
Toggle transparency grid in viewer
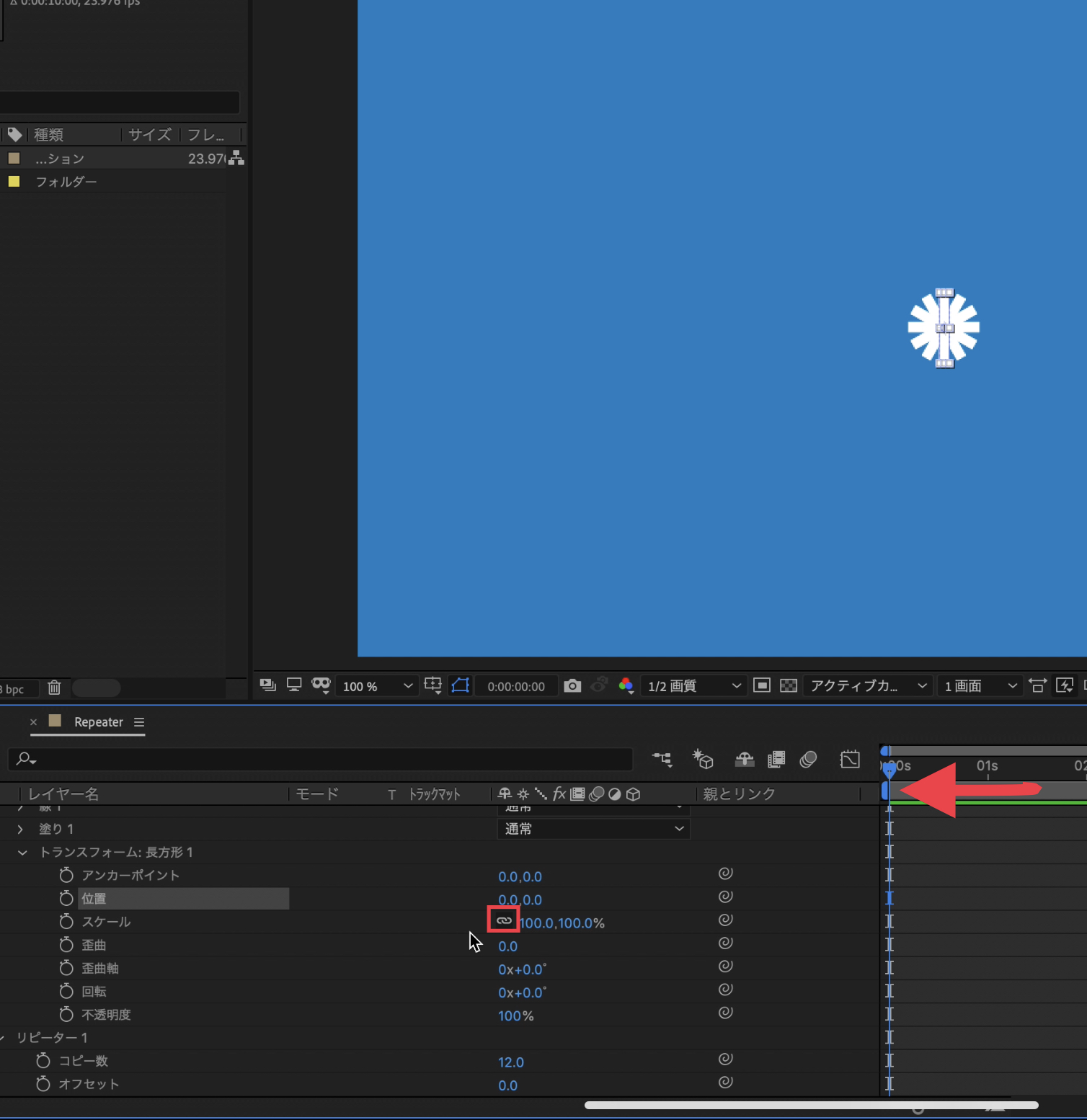coord(789,685)
